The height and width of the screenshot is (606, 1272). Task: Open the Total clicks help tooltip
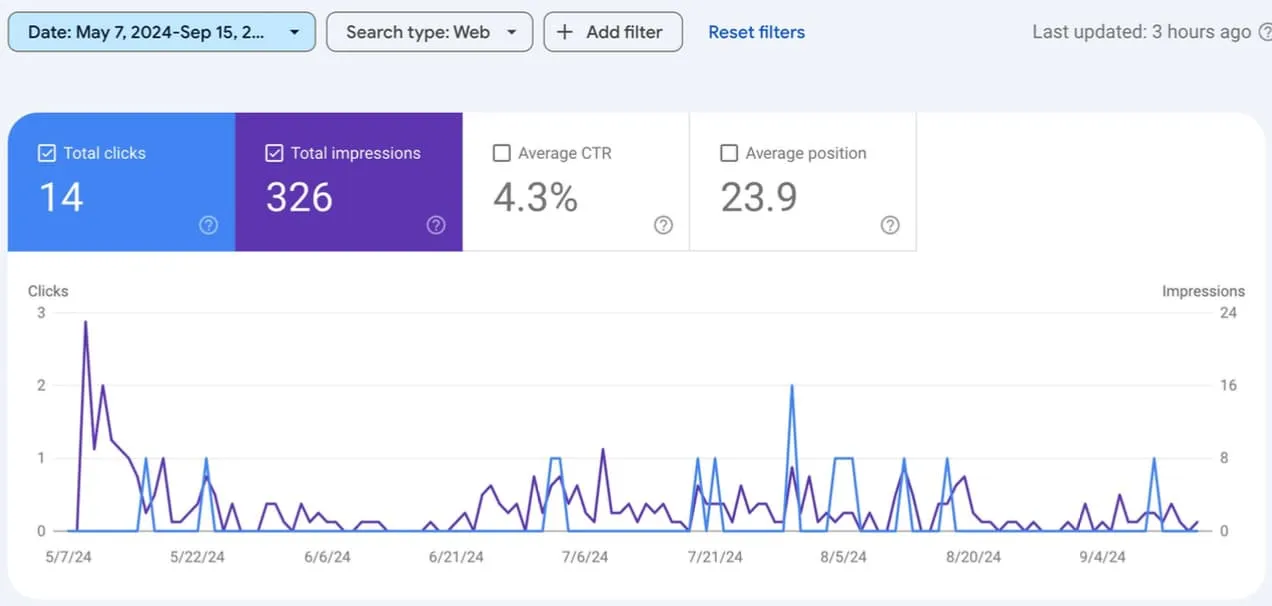click(208, 226)
